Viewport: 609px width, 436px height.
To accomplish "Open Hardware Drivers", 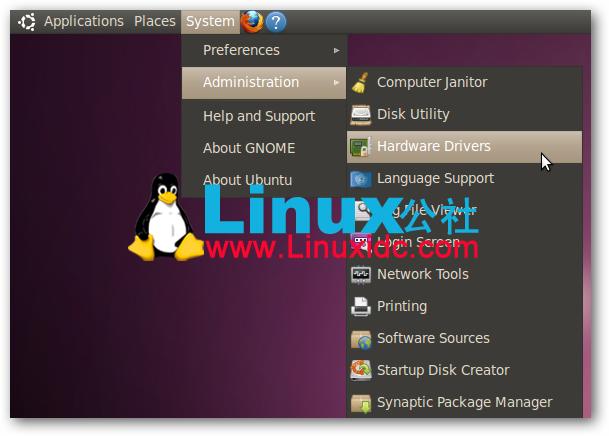I will [x=465, y=147].
